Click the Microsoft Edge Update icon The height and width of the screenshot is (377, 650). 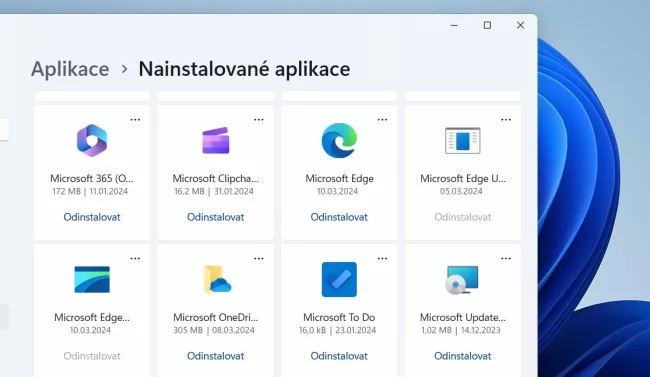click(x=463, y=141)
